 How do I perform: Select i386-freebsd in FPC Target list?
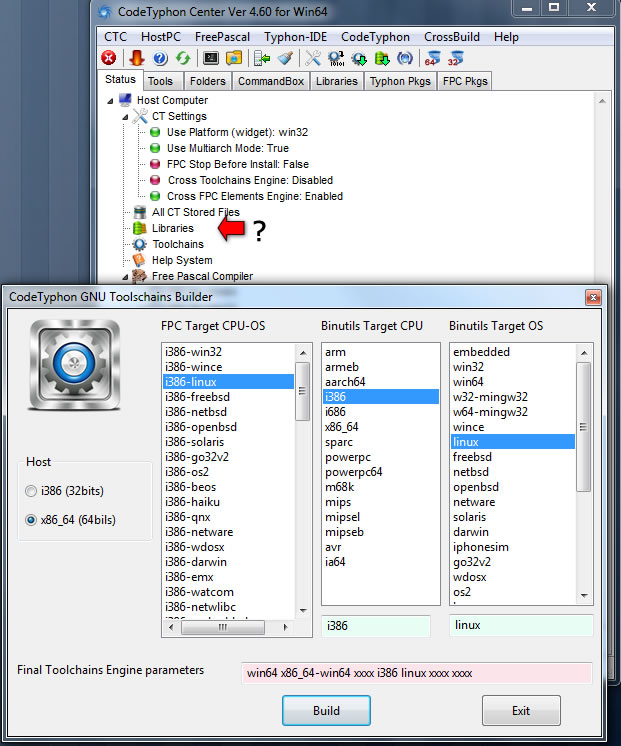pyautogui.click(x=228, y=397)
